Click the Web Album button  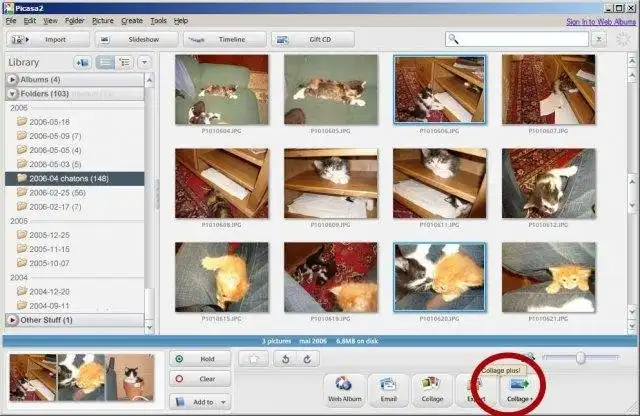(x=344, y=390)
